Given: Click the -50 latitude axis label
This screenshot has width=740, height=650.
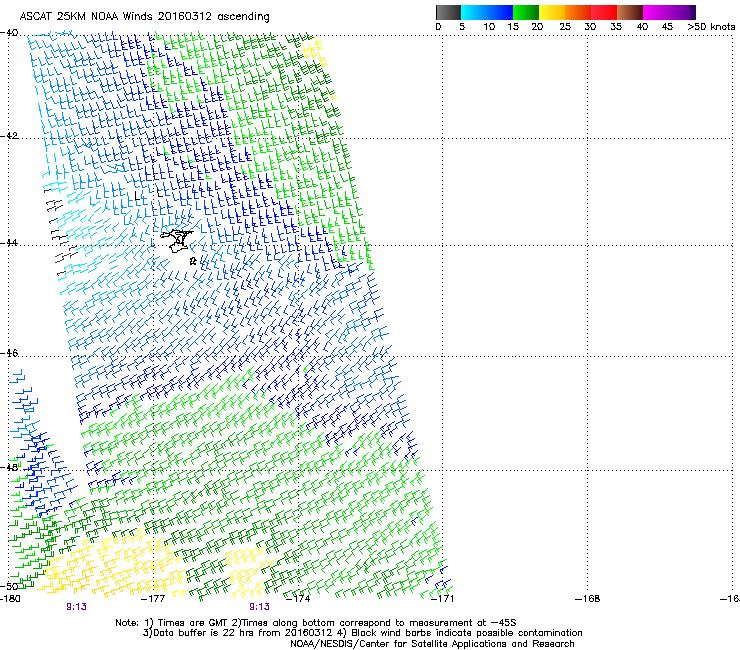Looking at the screenshot, I should tap(9, 586).
